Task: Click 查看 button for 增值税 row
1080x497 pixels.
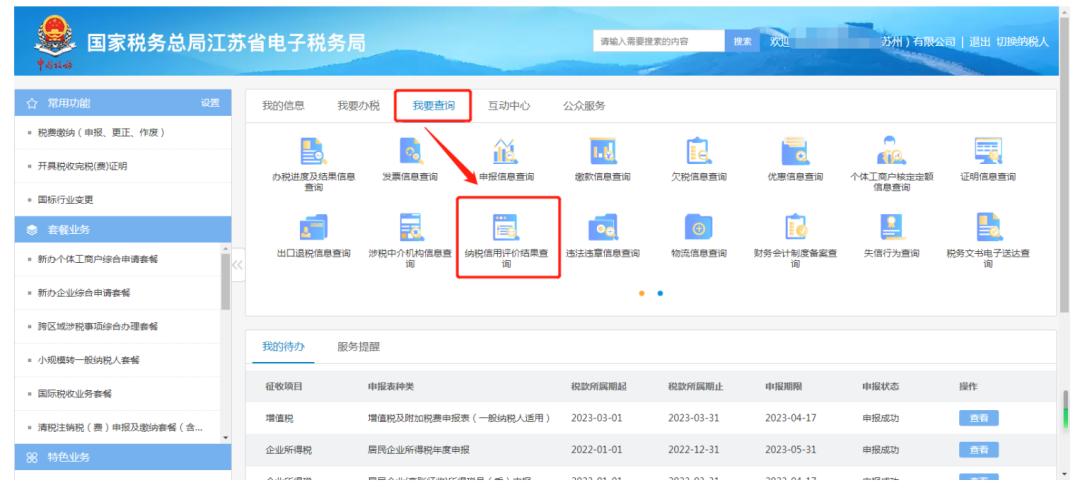Action: pyautogui.click(x=979, y=418)
